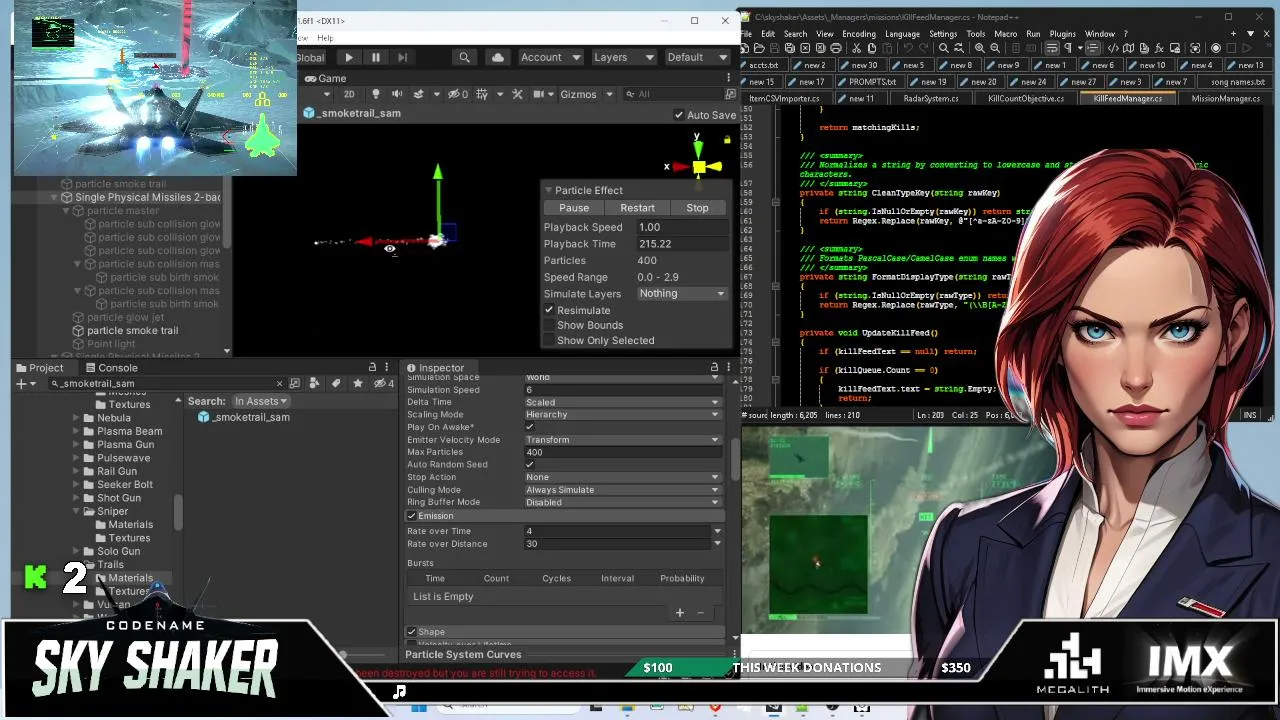Image resolution: width=1280 pixels, height=720 pixels.
Task: Toggle hidden packages eye icon in Project
Action: (x=382, y=384)
